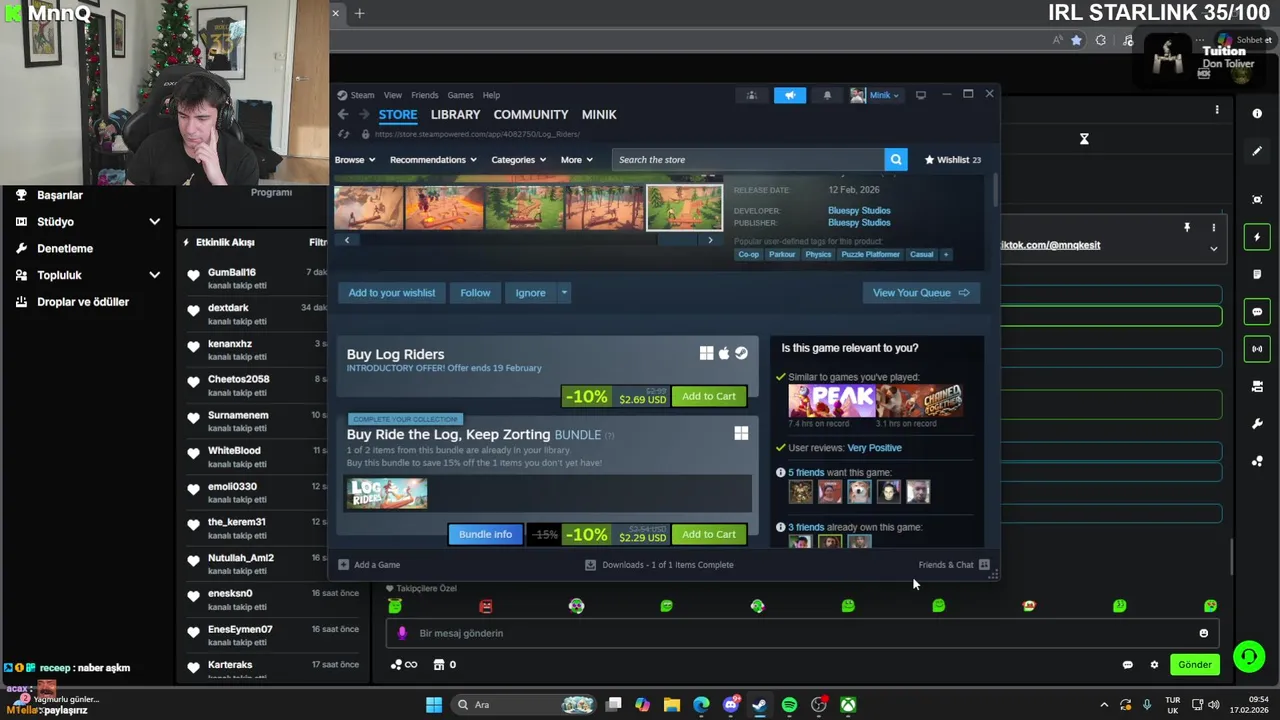The image size is (1280, 720).
Task: Open Downloads manager in Steam footer
Action: [659, 565]
